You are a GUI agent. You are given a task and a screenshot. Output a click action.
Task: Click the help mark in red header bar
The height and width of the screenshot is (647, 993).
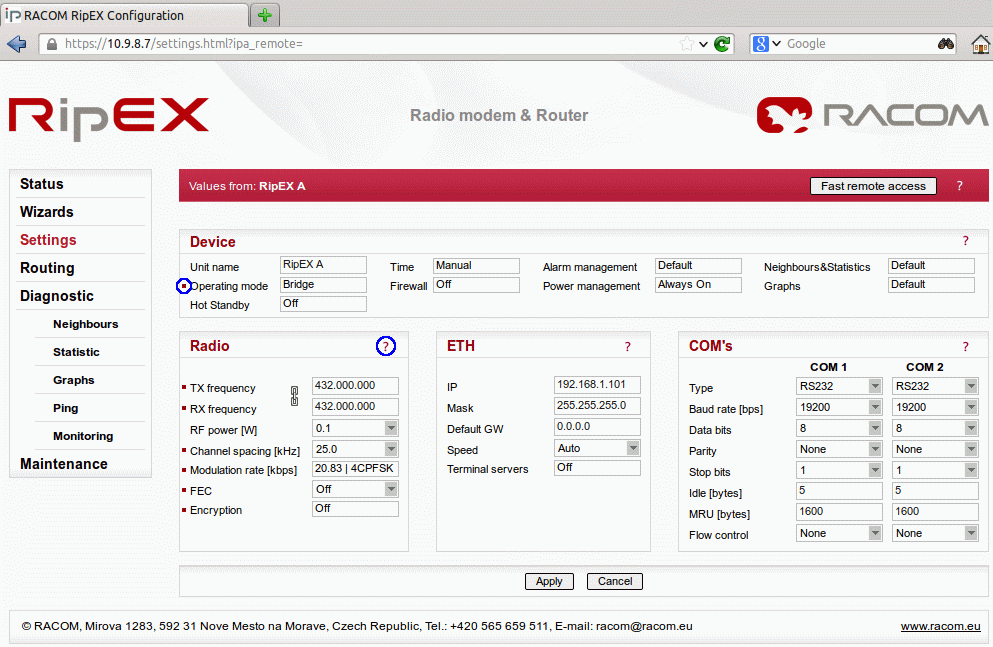point(959,186)
